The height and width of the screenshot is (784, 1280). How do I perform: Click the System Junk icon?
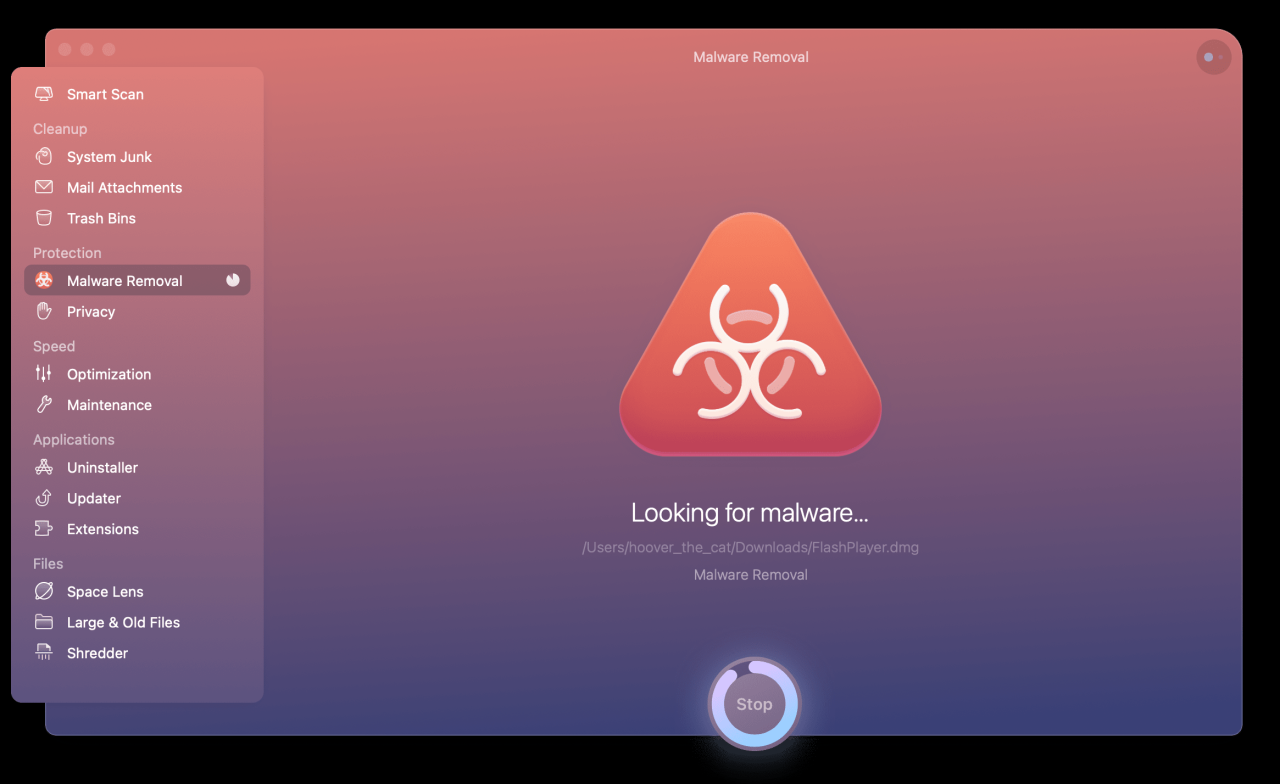(44, 157)
